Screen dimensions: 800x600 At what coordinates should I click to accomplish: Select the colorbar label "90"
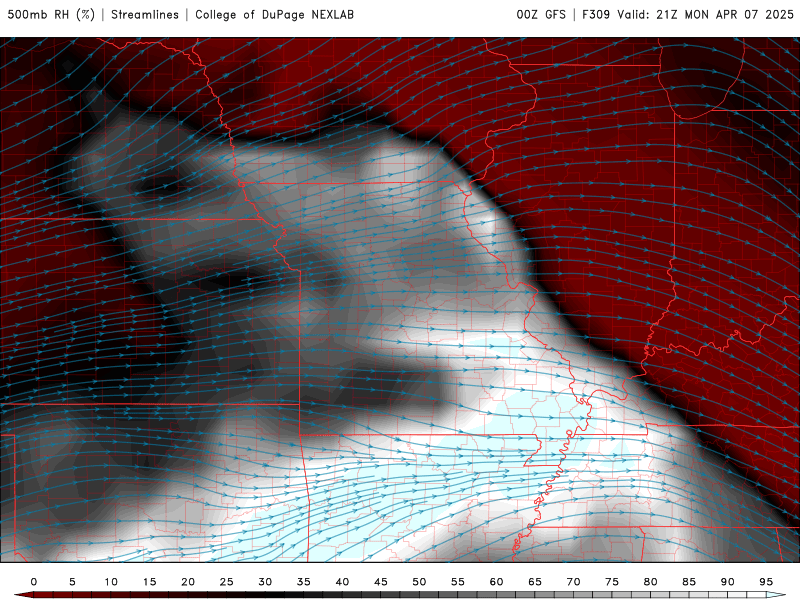(727, 582)
